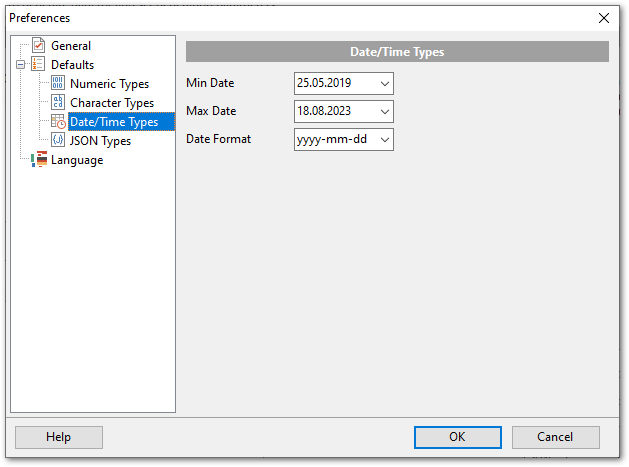This screenshot has width=629, height=467.
Task: Open the Date Format dropdown arrow
Action: pyautogui.click(x=385, y=140)
